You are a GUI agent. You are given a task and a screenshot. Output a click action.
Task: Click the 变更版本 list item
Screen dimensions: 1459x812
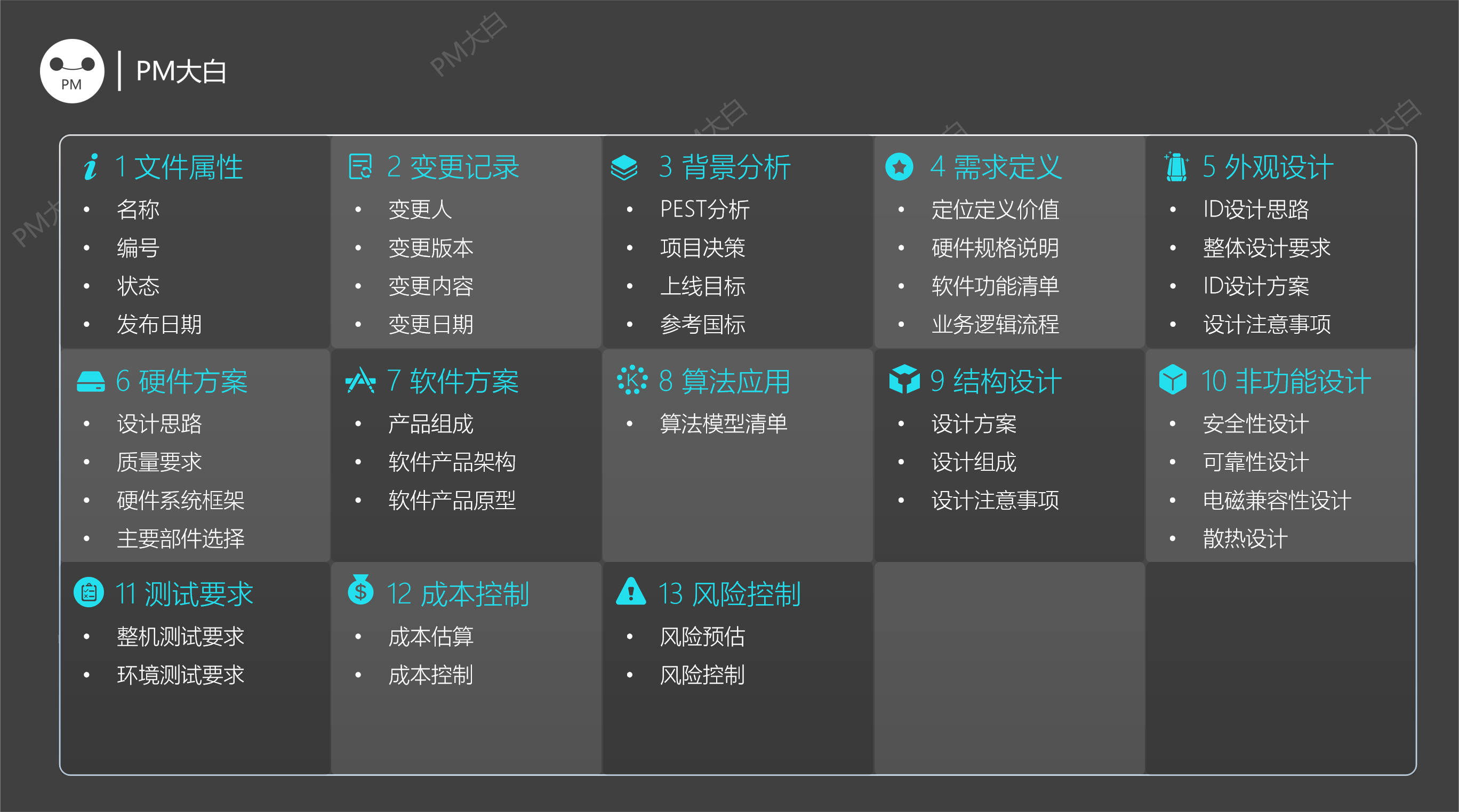pos(431,248)
